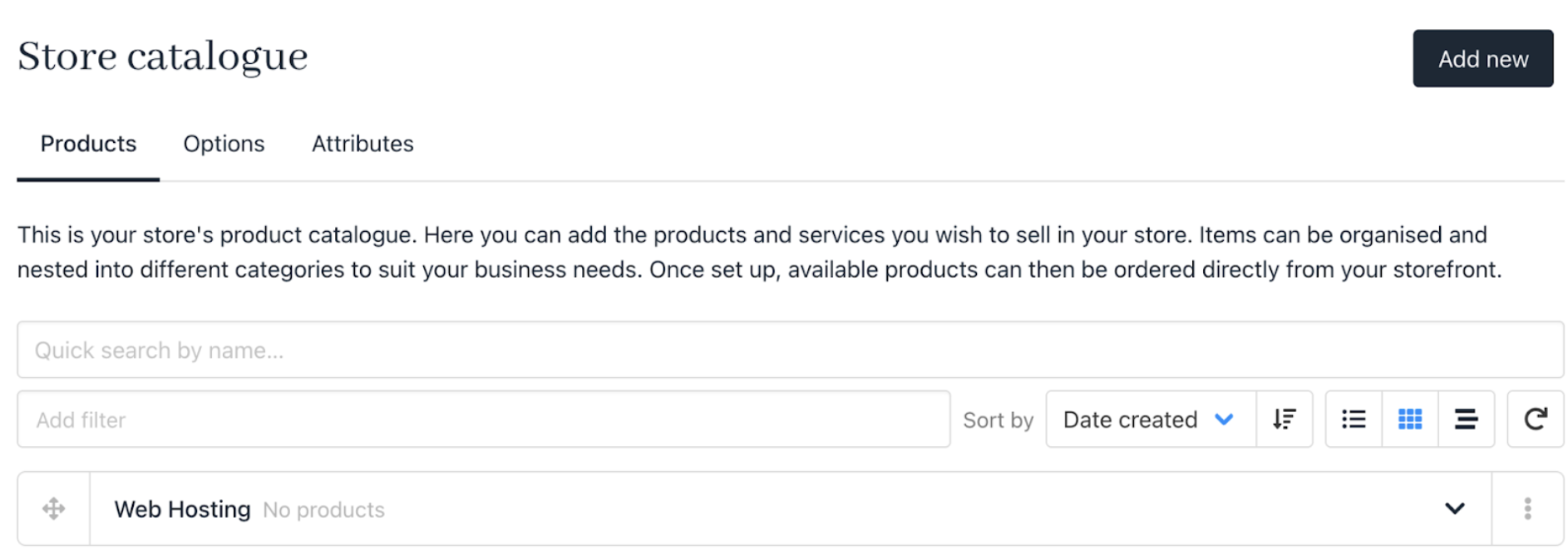This screenshot has width=1568, height=555.
Task: Click the No products label
Action: pyautogui.click(x=323, y=510)
